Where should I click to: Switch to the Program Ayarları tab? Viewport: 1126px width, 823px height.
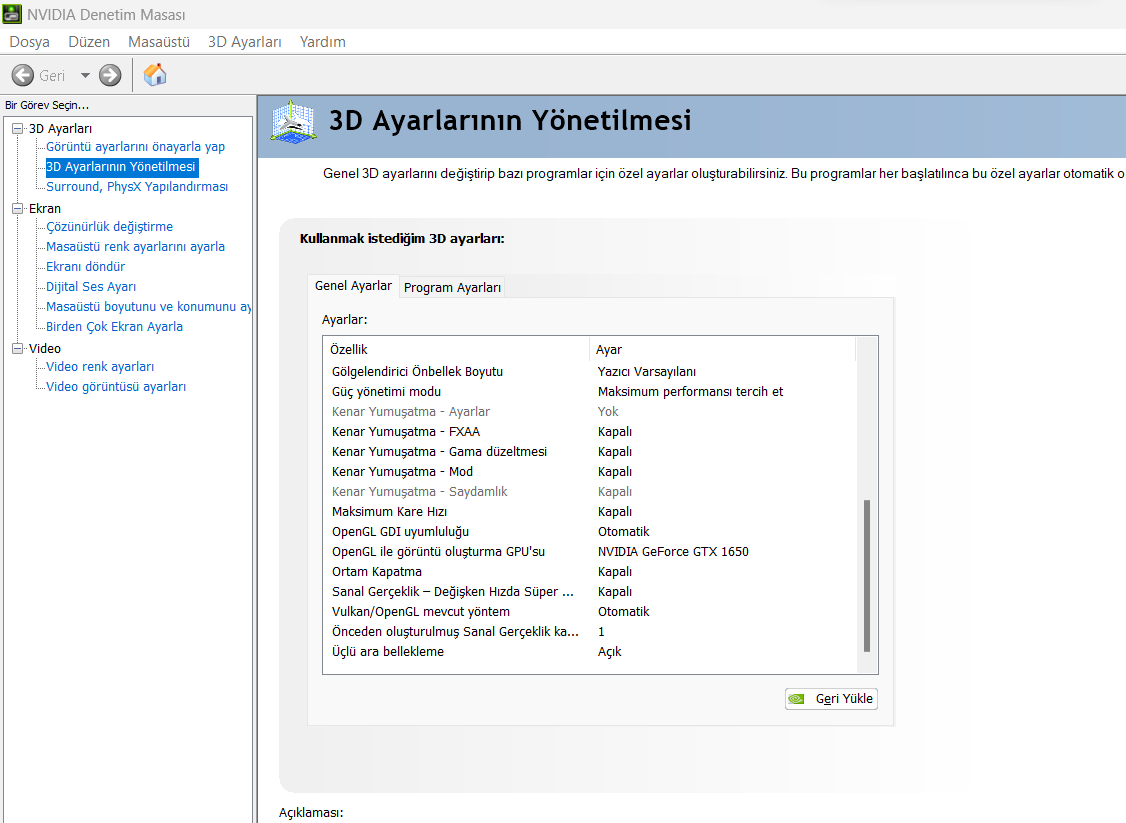tap(452, 287)
